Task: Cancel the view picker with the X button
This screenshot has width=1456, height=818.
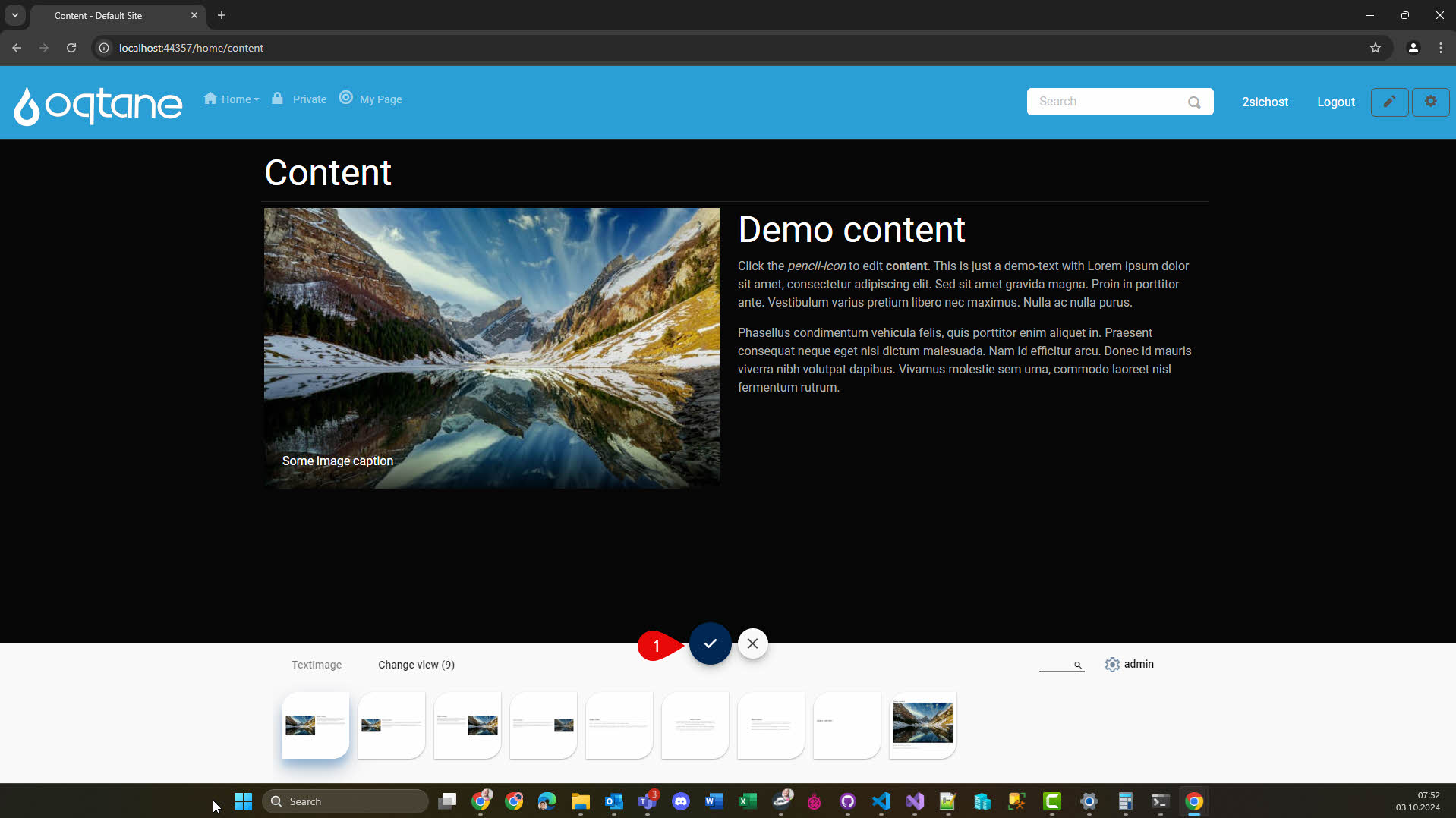Action: pyautogui.click(x=752, y=643)
